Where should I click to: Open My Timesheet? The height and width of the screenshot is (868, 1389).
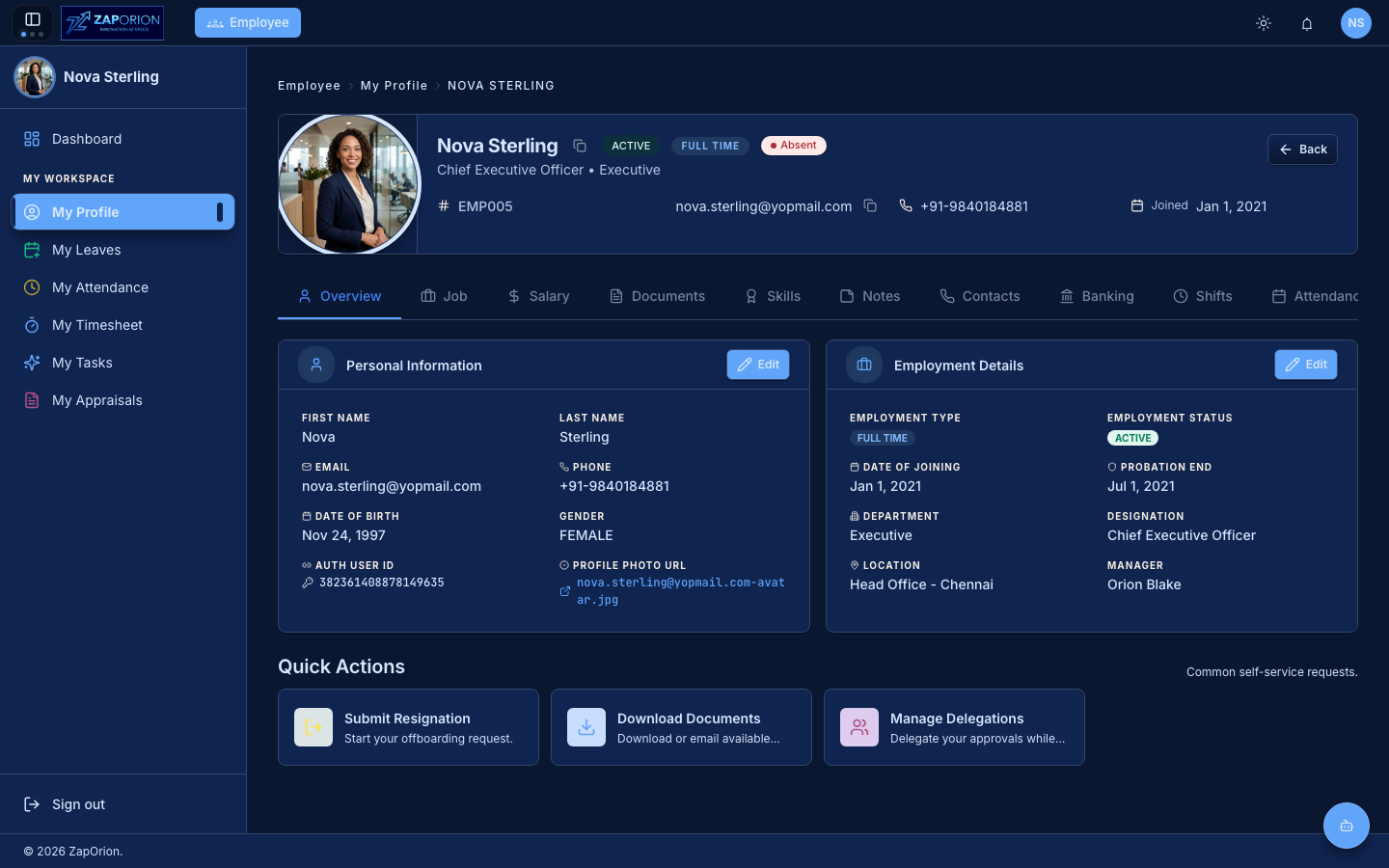pos(123,325)
